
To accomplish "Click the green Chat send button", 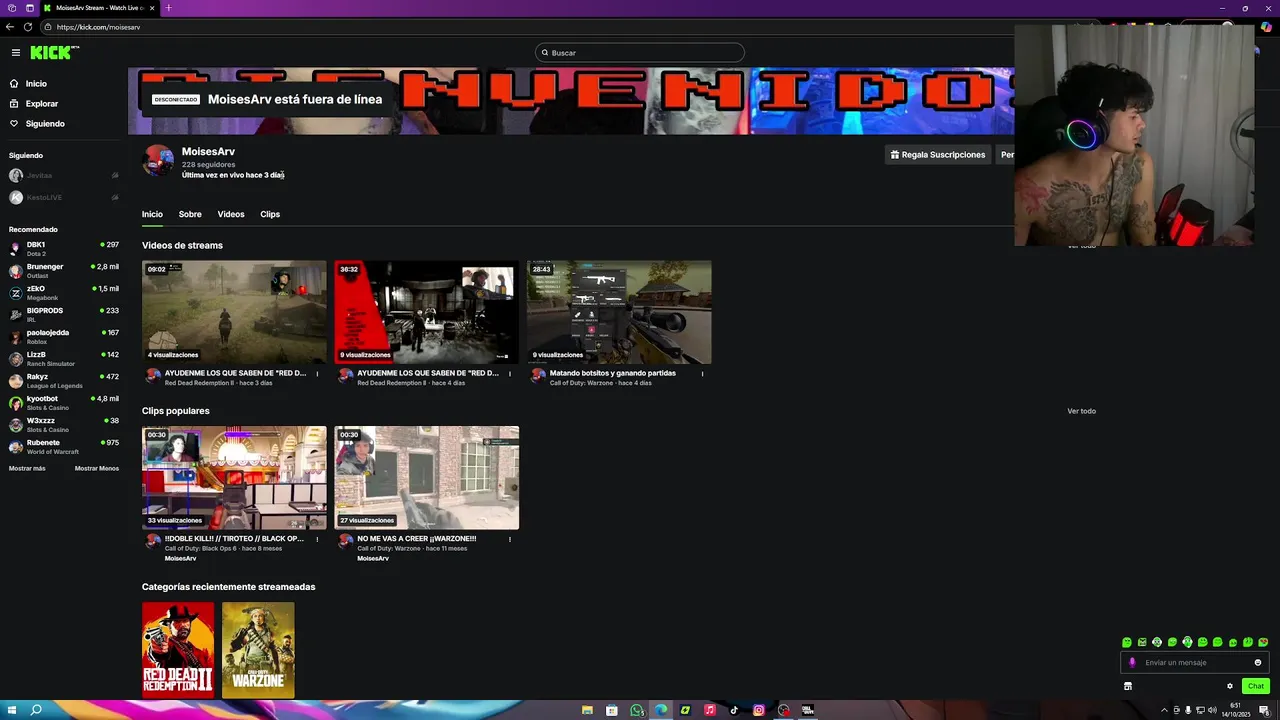I will [1256, 686].
